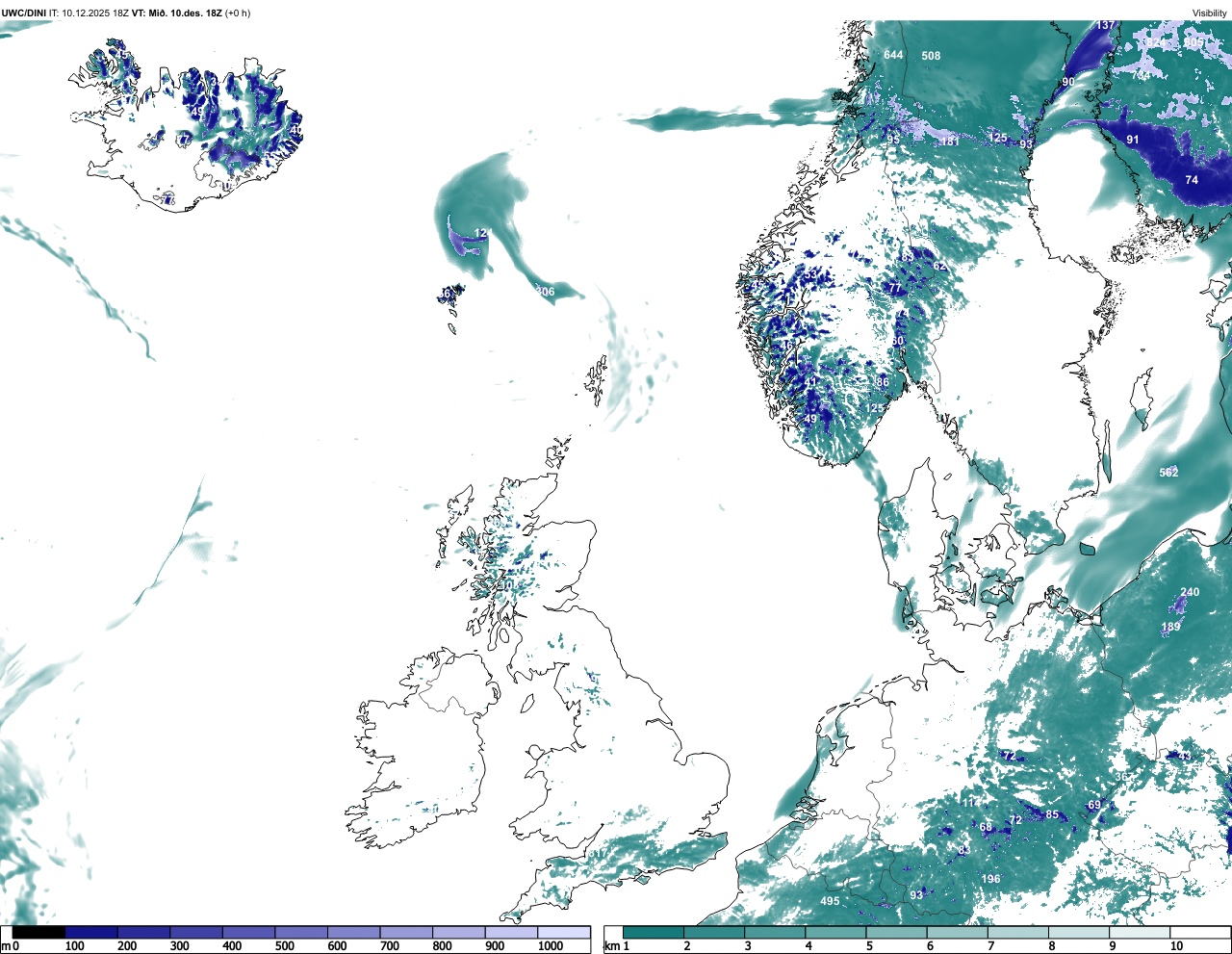
Task: Click the '240' visibility value over Poland
Action: point(1191,592)
